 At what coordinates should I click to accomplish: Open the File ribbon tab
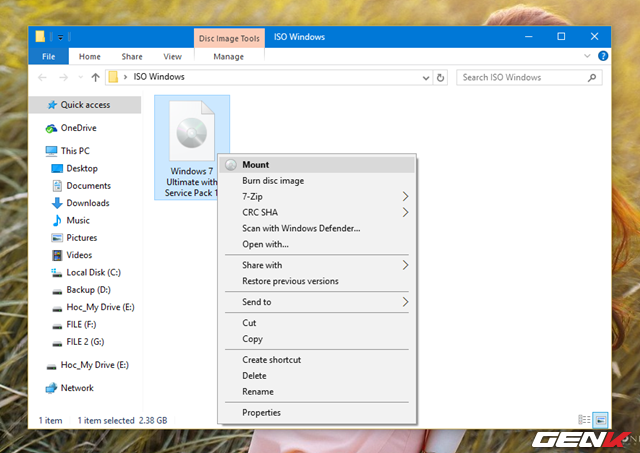49,56
